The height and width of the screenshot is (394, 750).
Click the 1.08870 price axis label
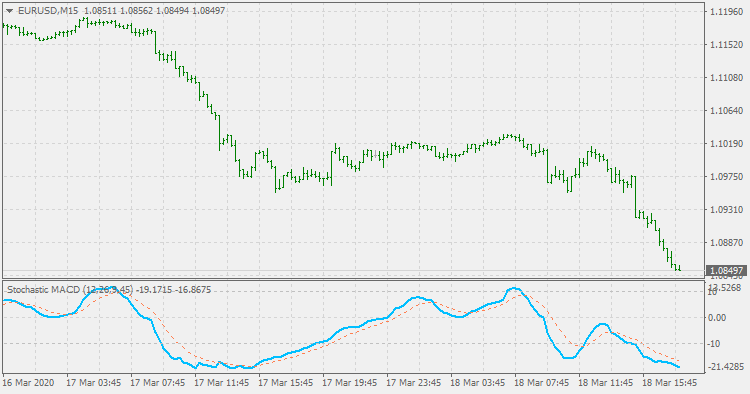click(726, 242)
